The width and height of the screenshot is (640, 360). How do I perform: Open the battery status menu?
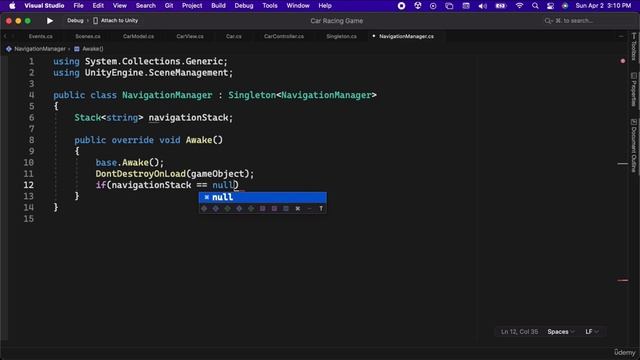pos(500,6)
